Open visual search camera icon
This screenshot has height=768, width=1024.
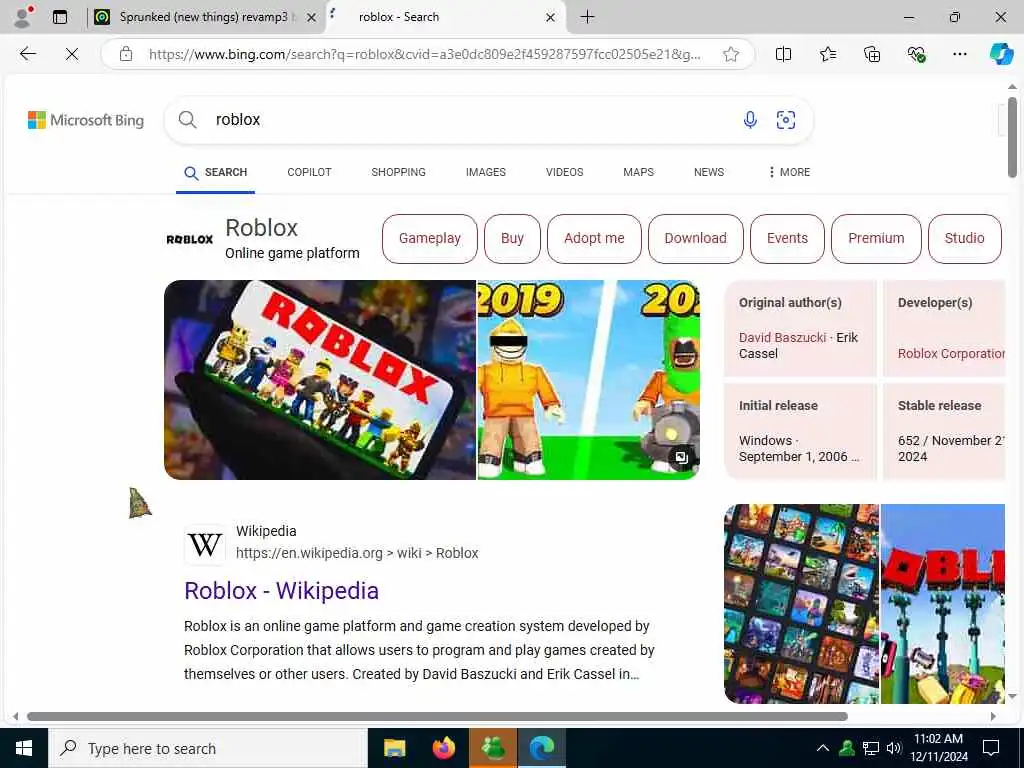(x=786, y=120)
